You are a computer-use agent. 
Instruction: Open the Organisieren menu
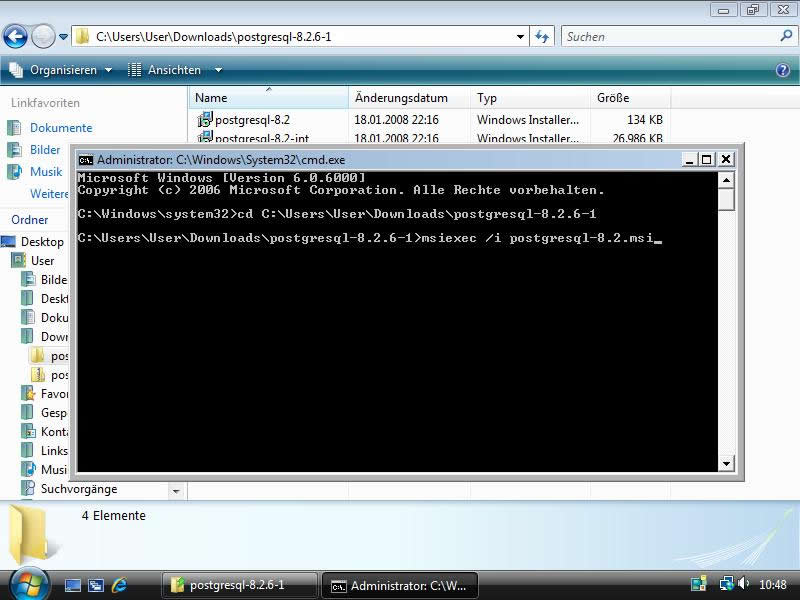coord(61,70)
